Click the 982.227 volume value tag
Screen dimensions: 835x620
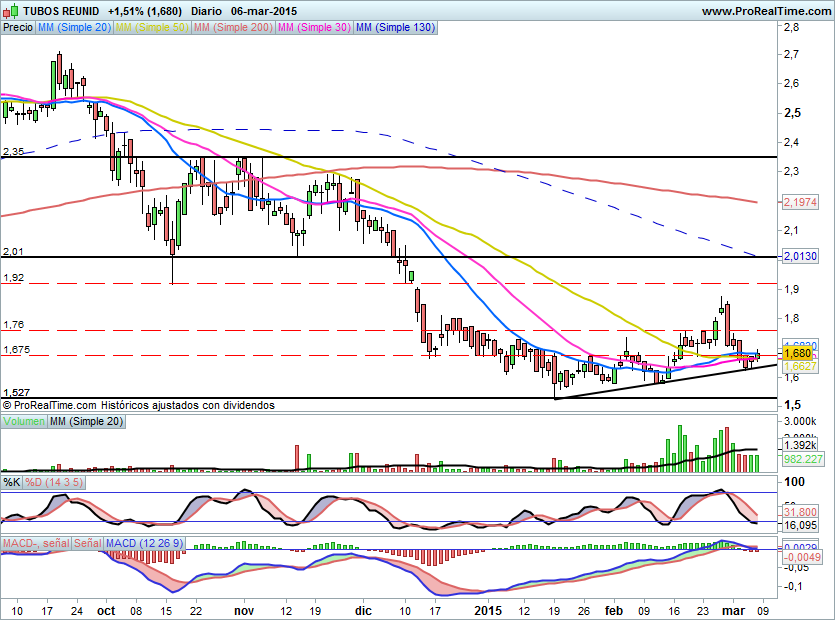click(x=799, y=458)
